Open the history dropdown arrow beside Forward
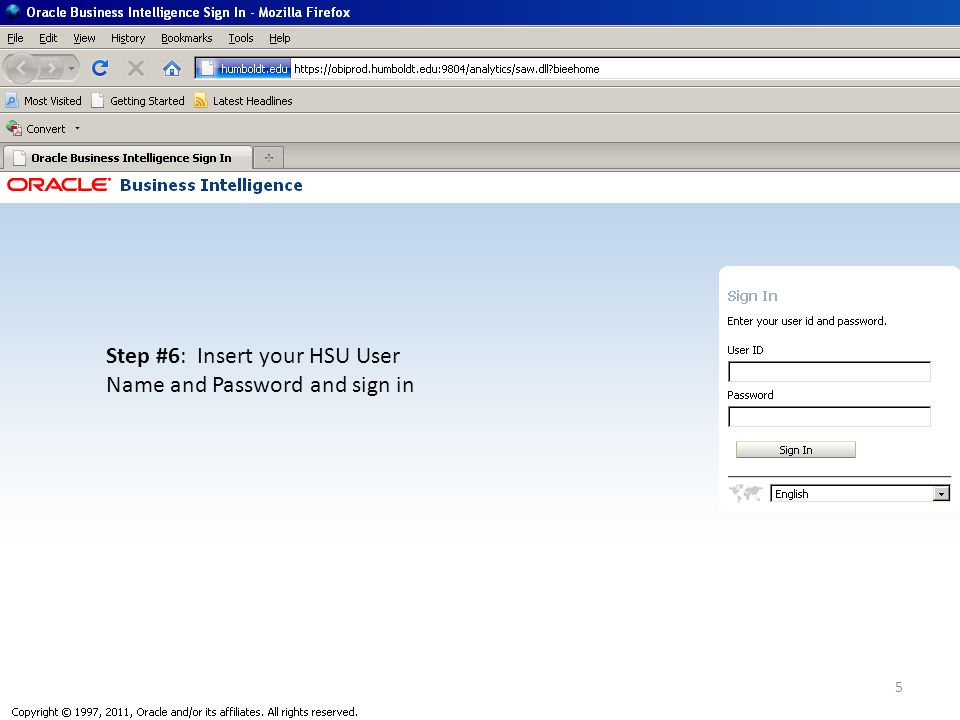 72,68
